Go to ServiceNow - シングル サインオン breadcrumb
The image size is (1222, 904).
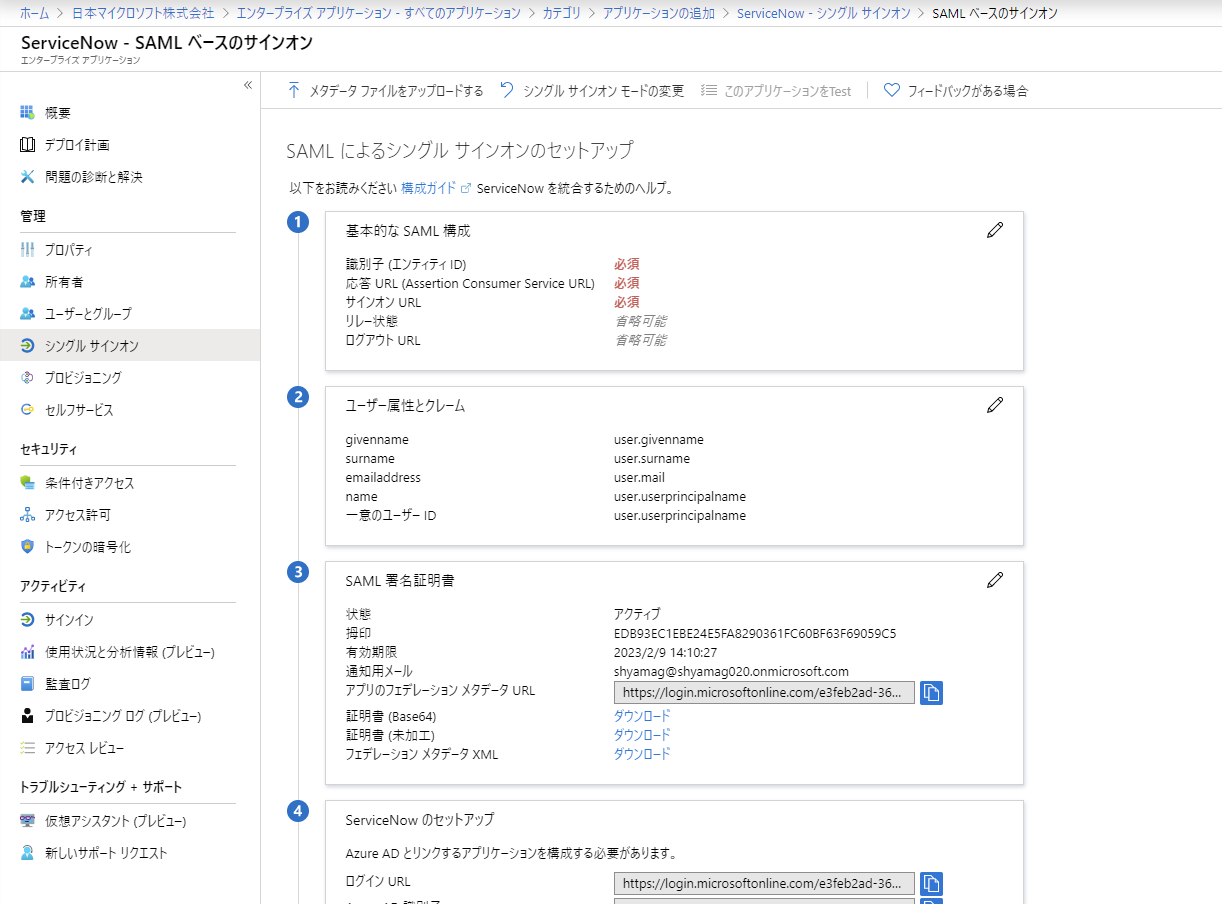click(823, 13)
